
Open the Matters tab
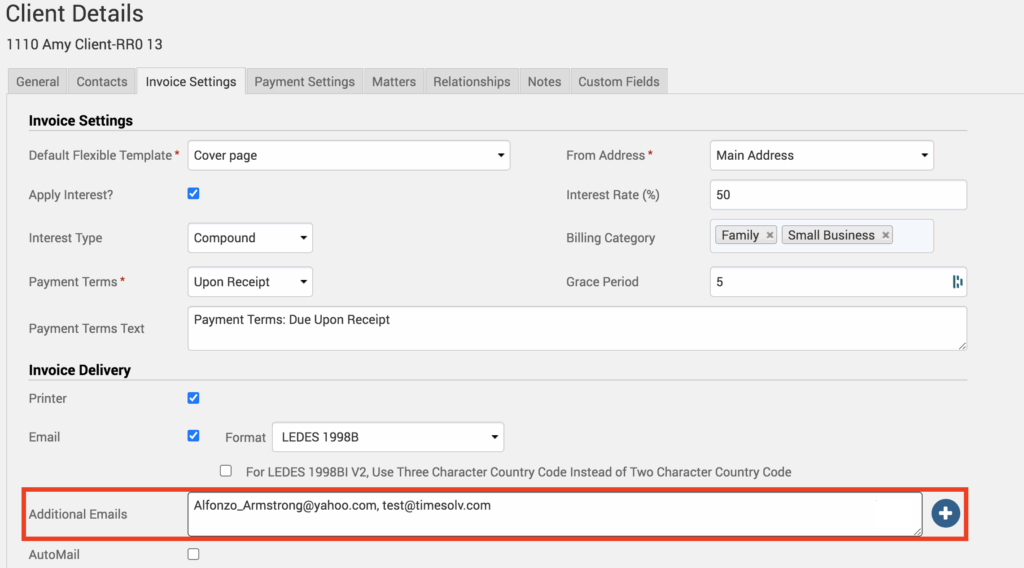point(394,82)
